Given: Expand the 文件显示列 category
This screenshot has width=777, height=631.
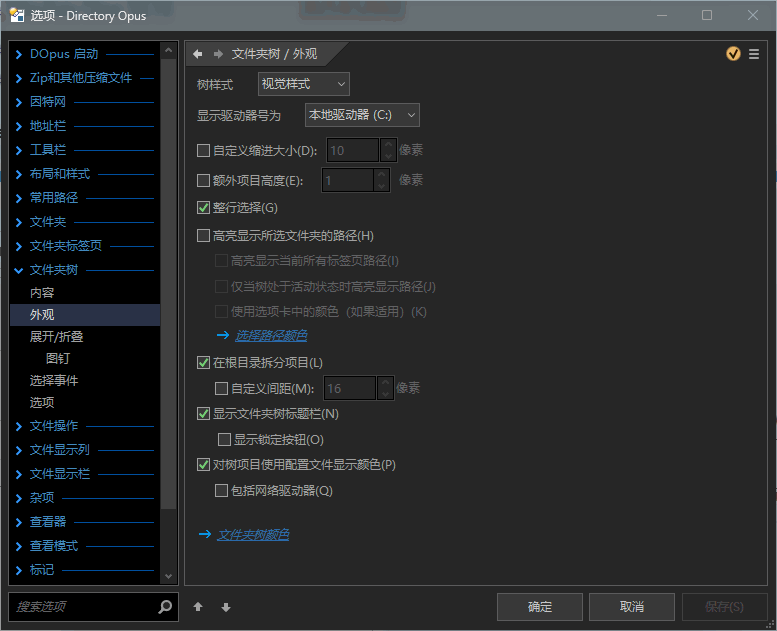Looking at the screenshot, I should coord(19,450).
